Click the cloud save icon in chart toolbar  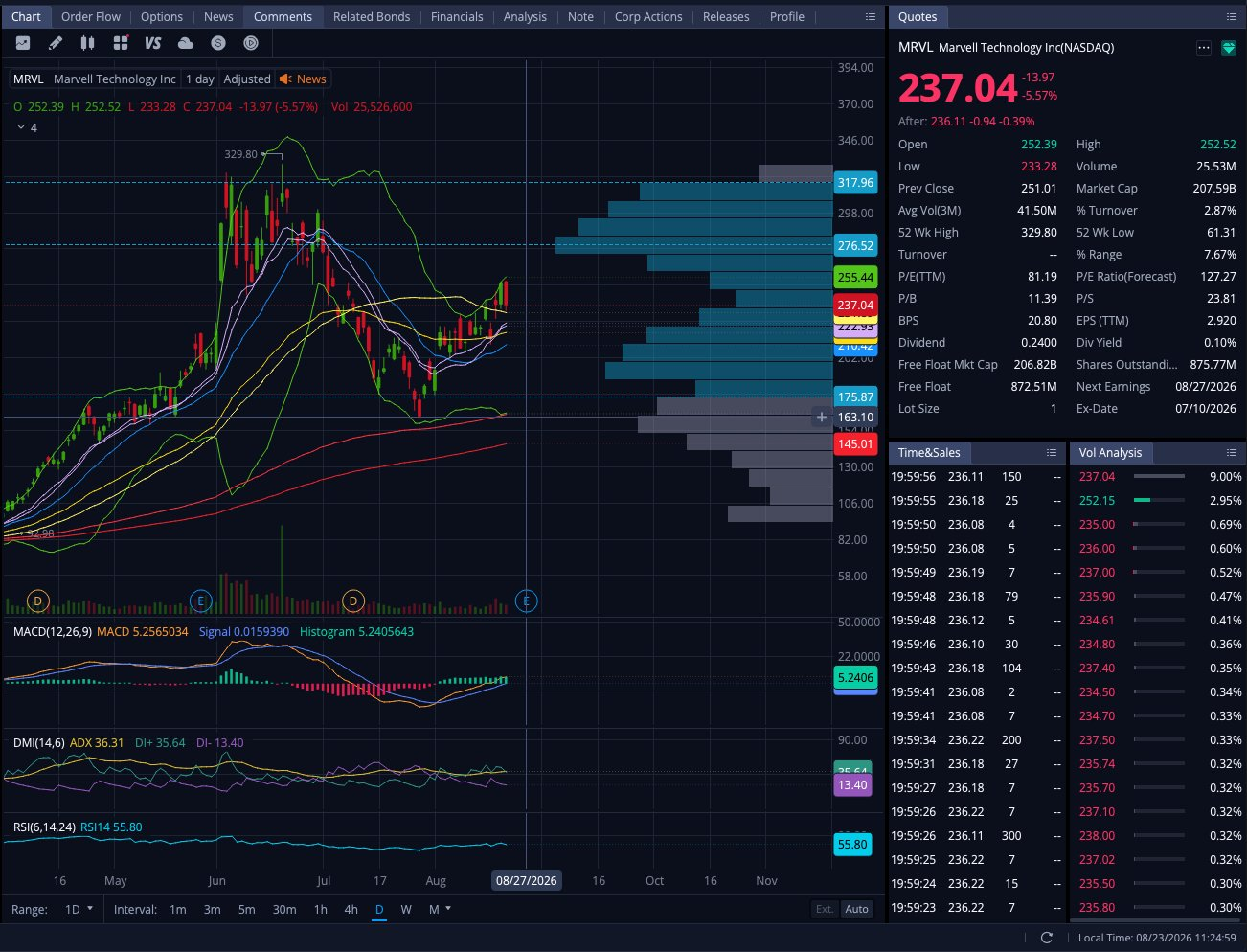click(x=186, y=43)
